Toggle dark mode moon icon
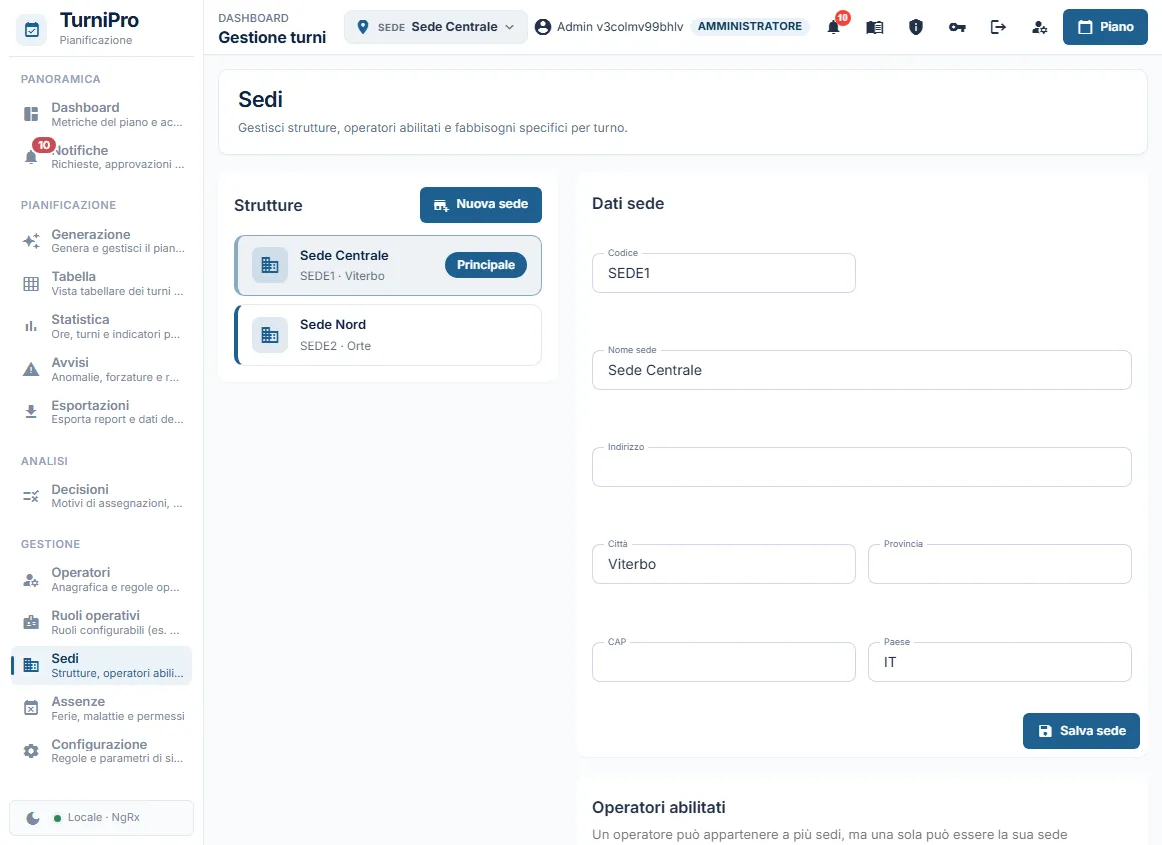Viewport: 1162px width, 845px height. point(33,818)
